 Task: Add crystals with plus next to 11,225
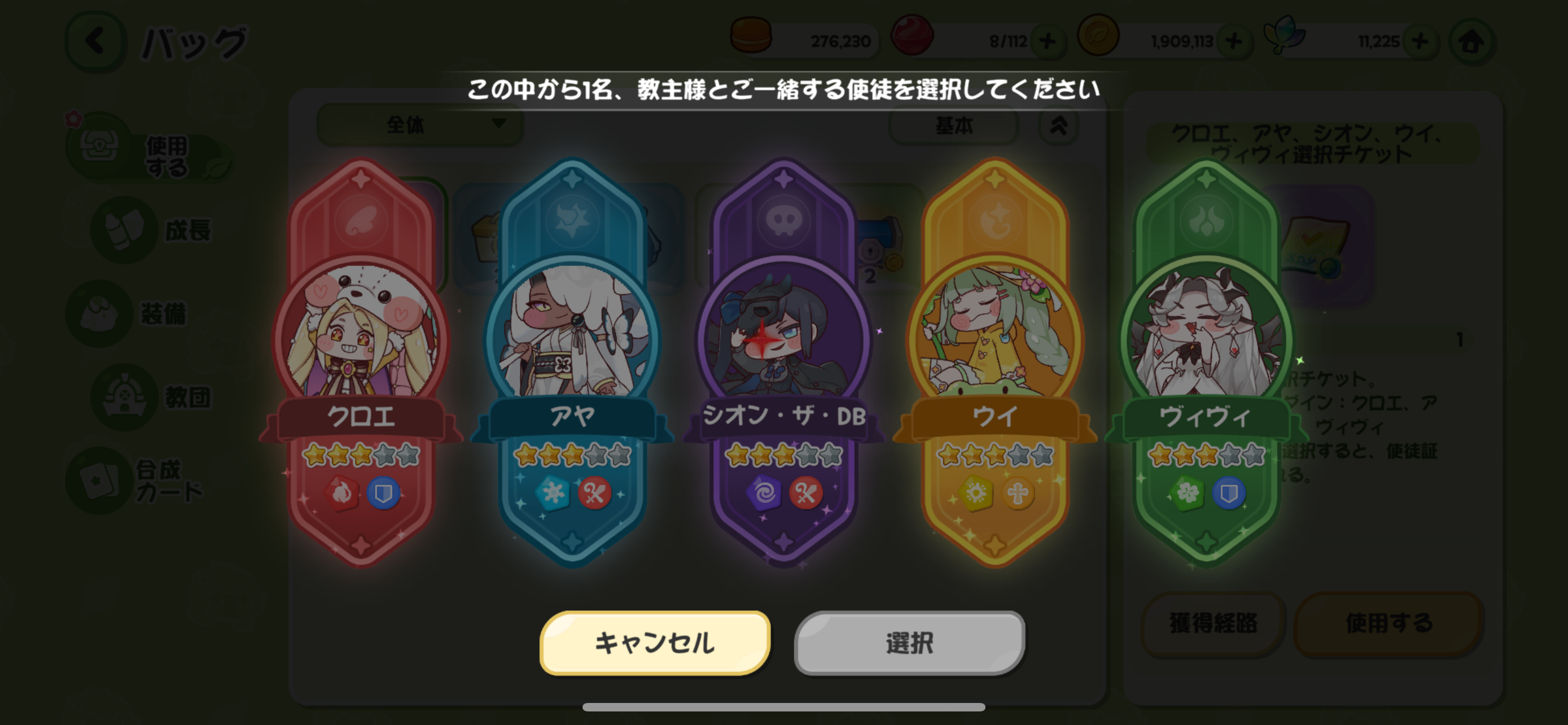(1420, 41)
